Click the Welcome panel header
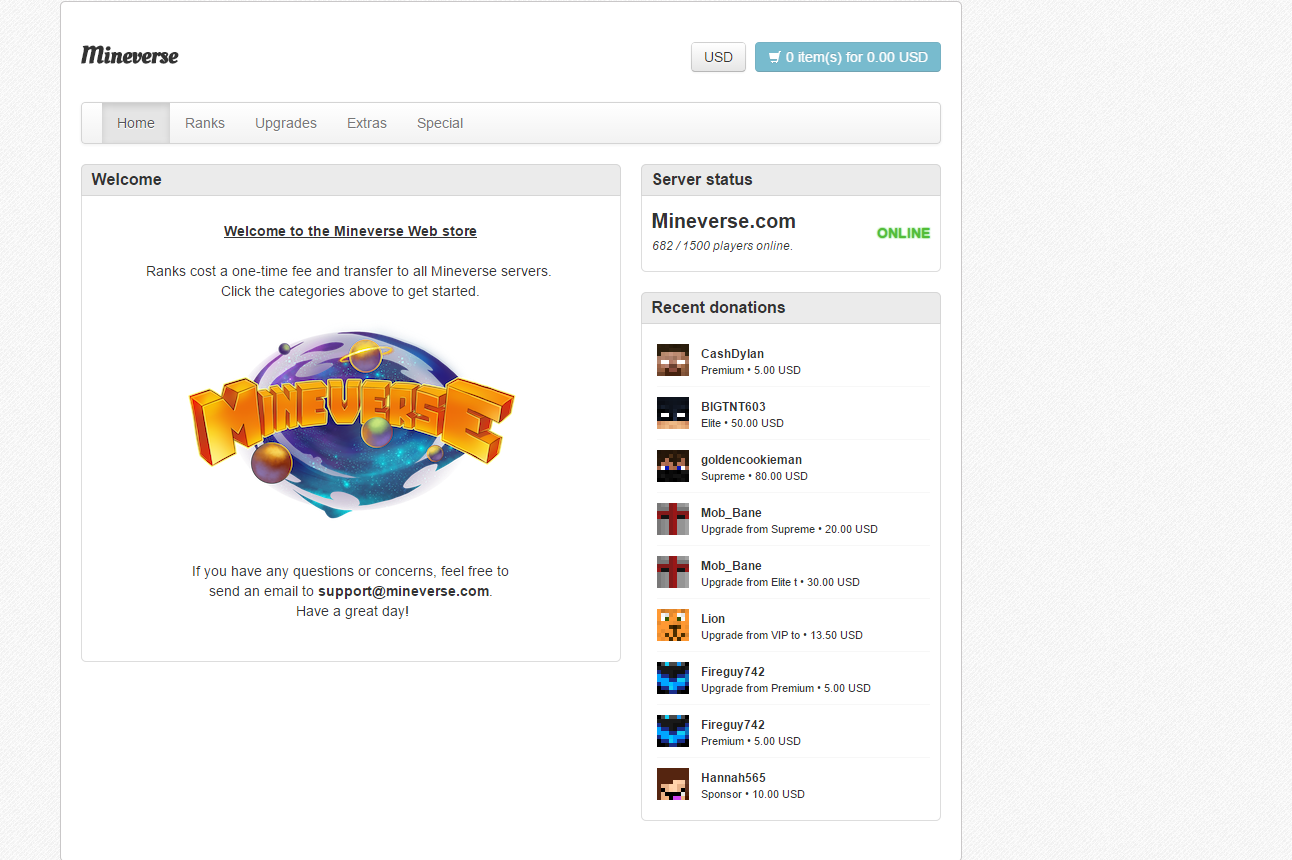 coord(351,180)
